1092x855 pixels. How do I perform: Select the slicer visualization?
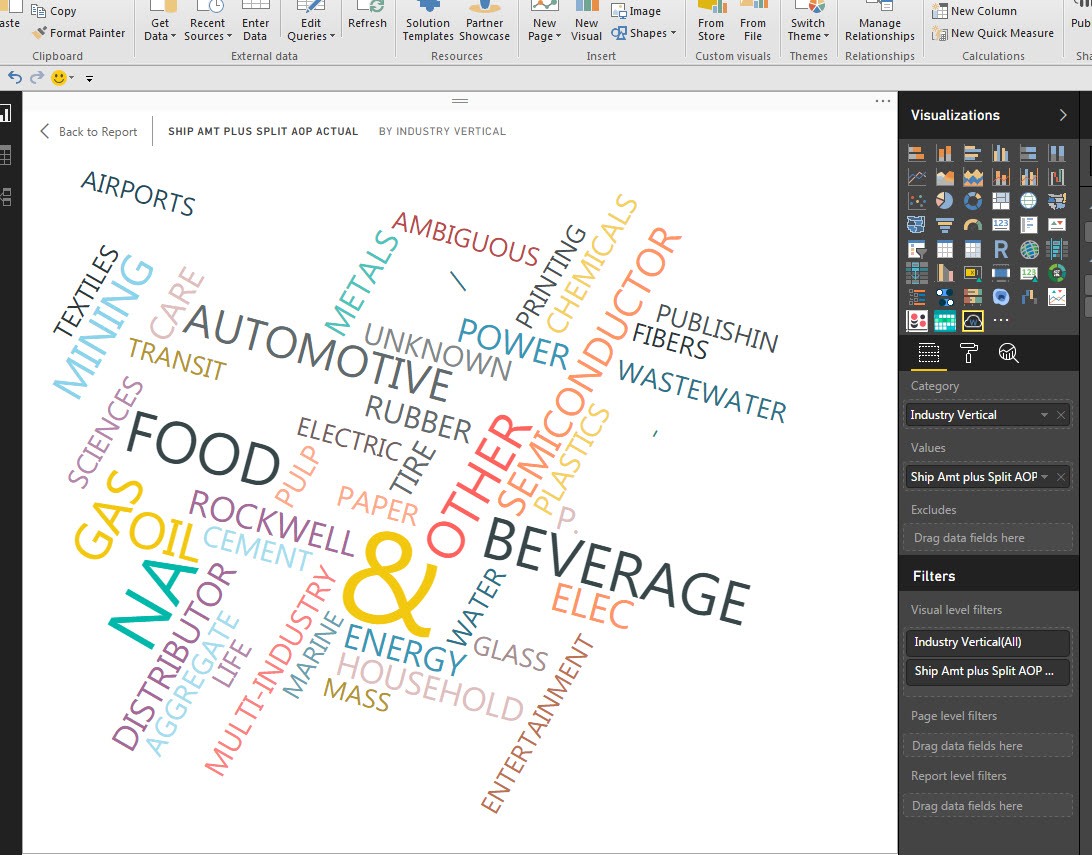pyautogui.click(x=916, y=249)
